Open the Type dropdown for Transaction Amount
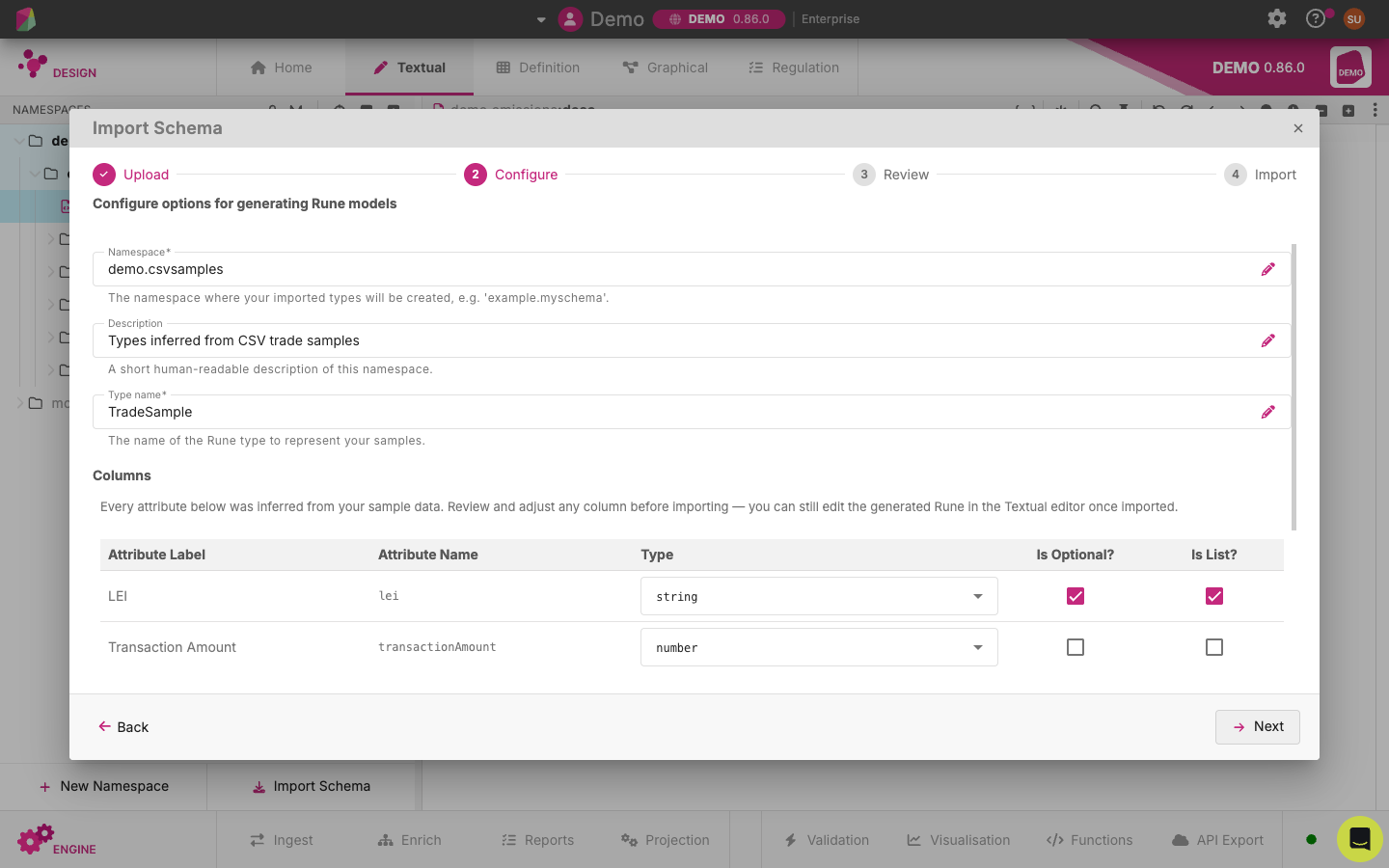The height and width of the screenshot is (868, 1389). [819, 647]
